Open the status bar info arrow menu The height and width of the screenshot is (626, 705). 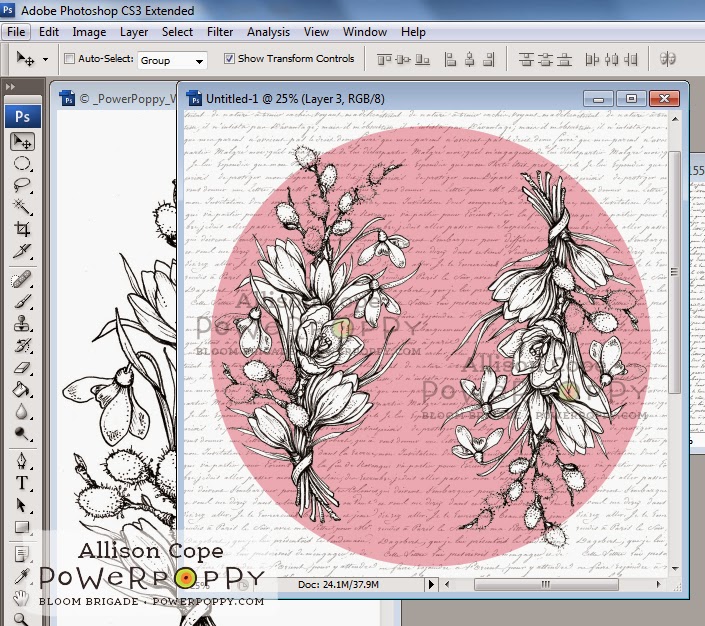pyautogui.click(x=431, y=584)
